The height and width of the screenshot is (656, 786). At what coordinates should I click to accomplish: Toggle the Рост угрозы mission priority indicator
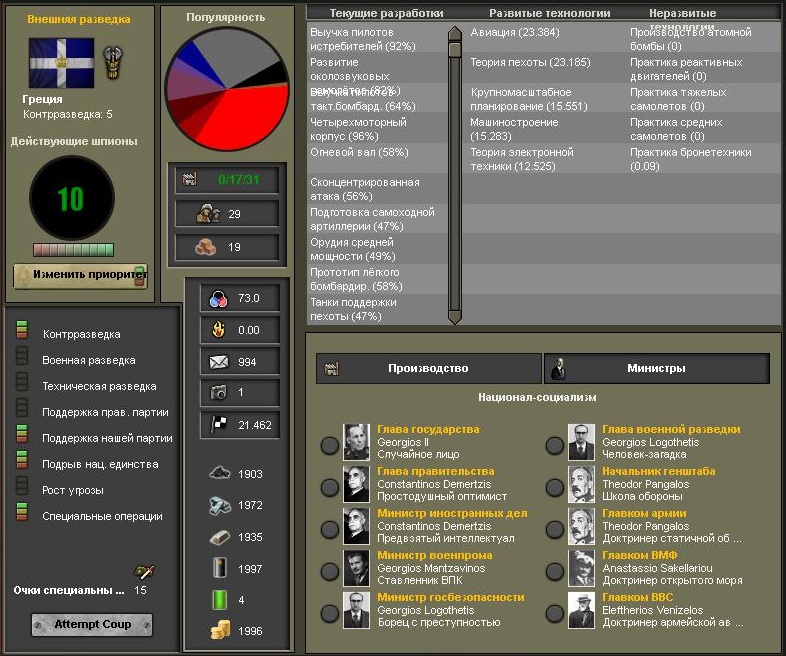tap(22, 490)
